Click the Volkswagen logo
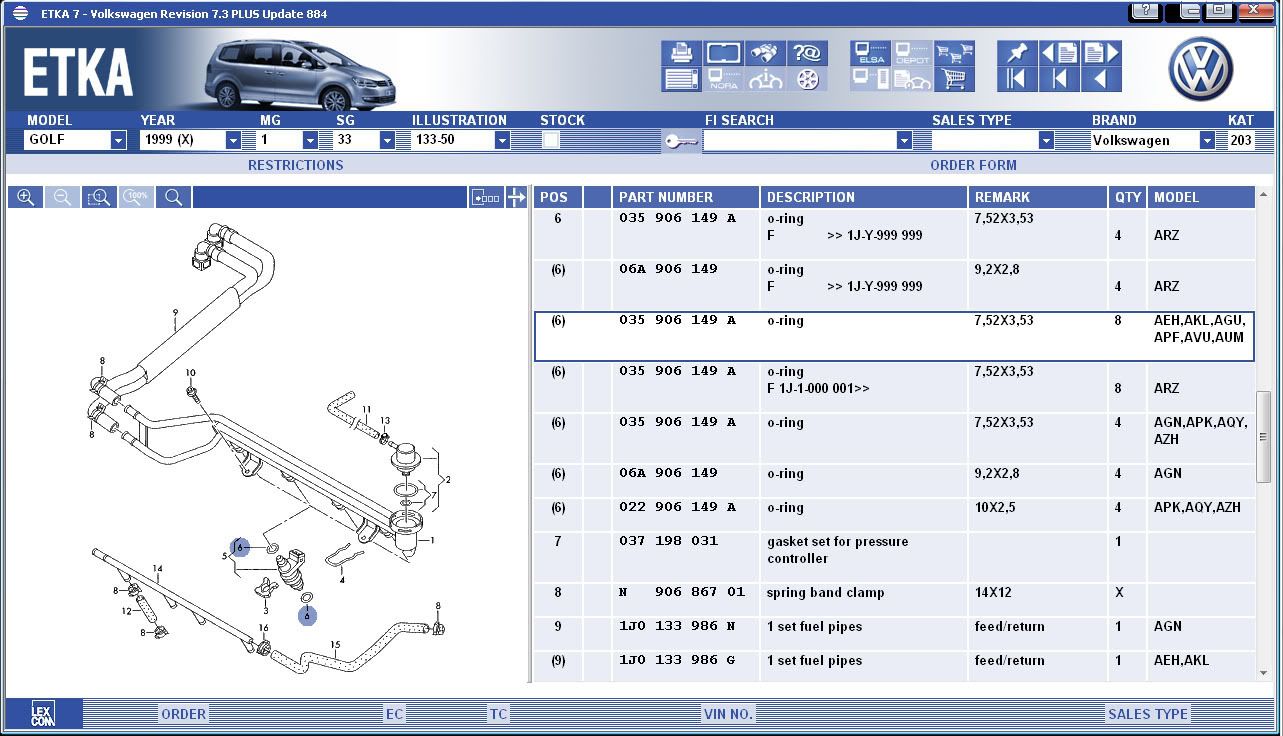Image resolution: width=1283 pixels, height=736 pixels. tap(1200, 69)
